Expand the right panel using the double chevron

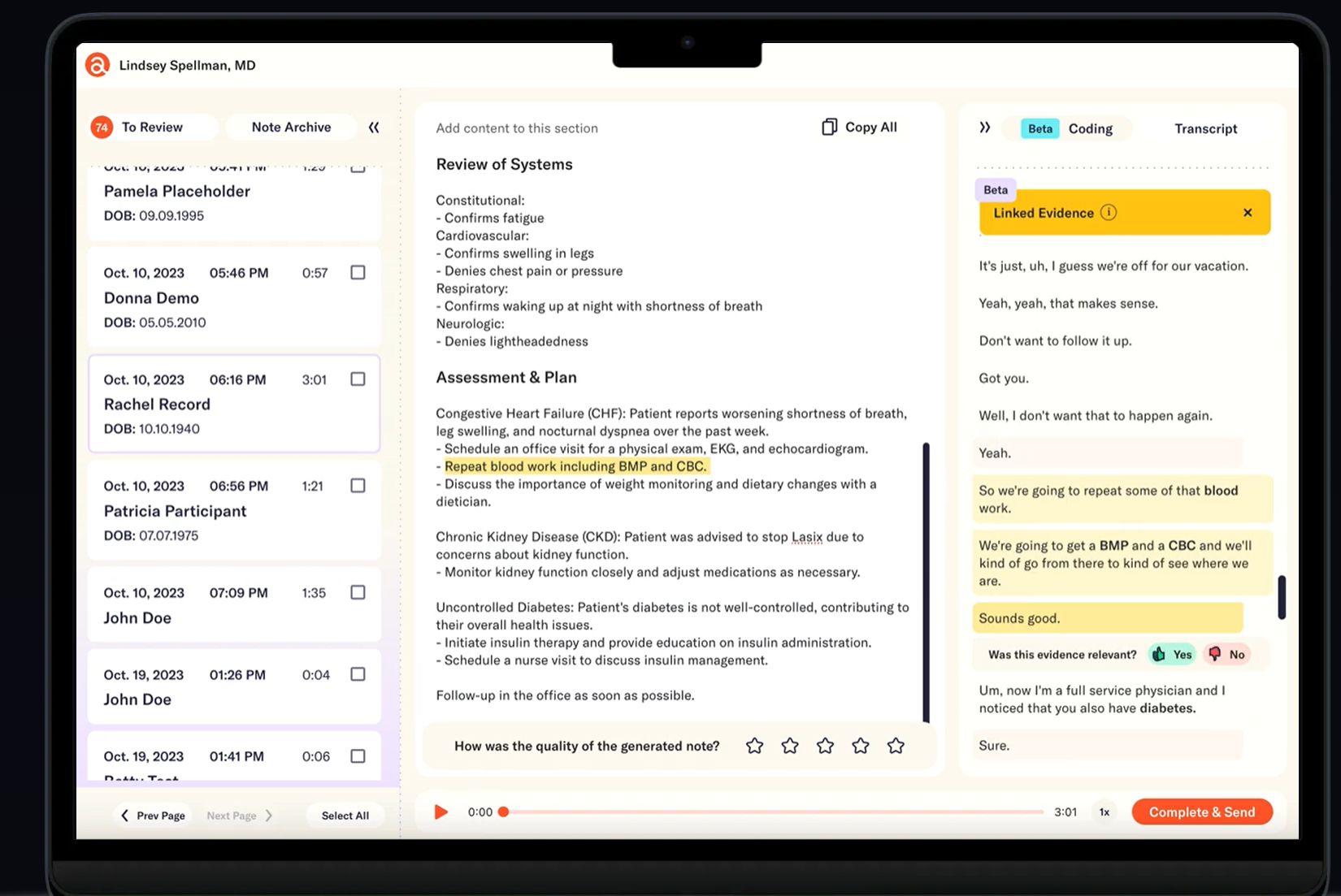tap(985, 128)
